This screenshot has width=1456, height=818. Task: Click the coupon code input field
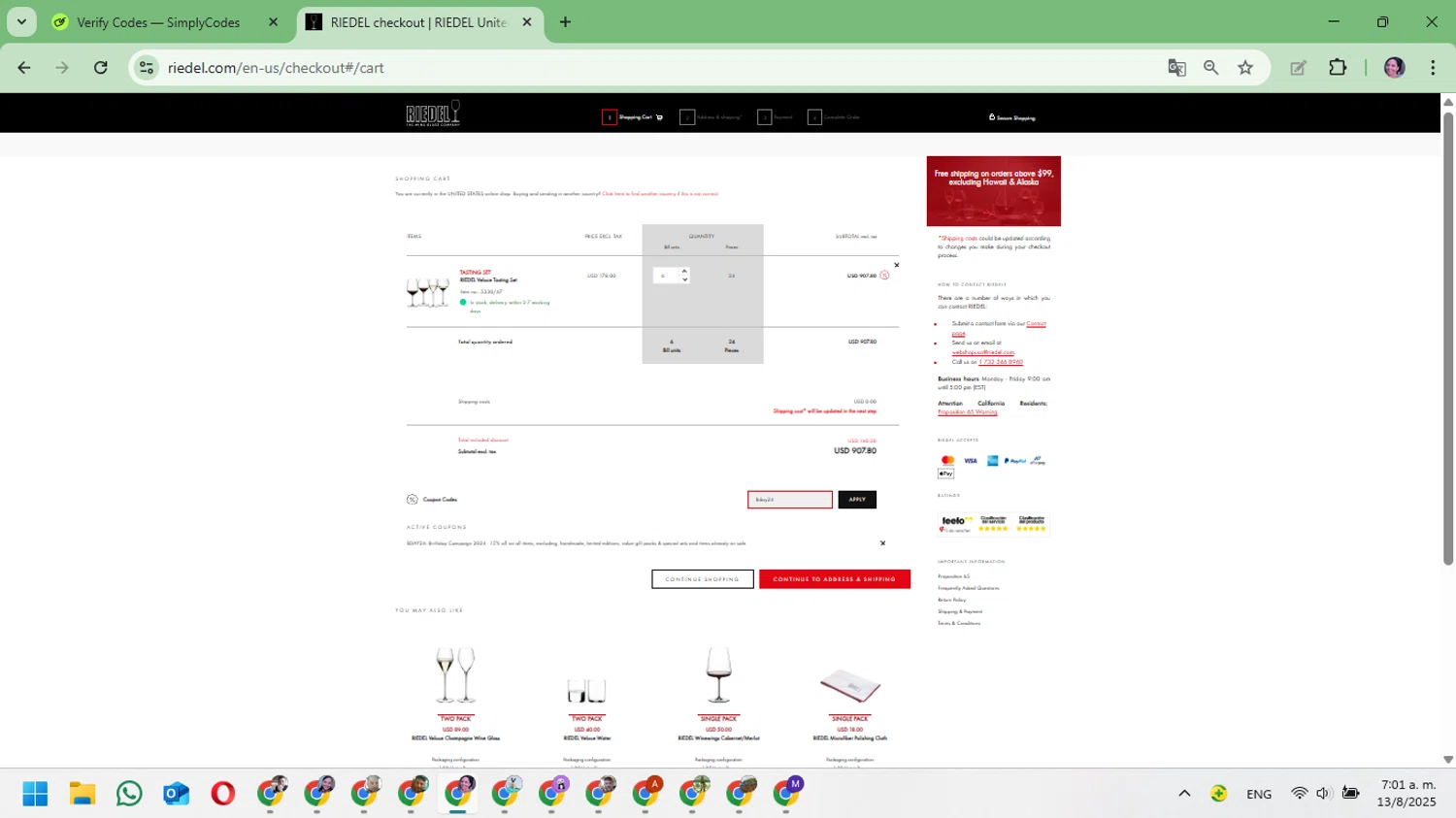click(x=789, y=500)
